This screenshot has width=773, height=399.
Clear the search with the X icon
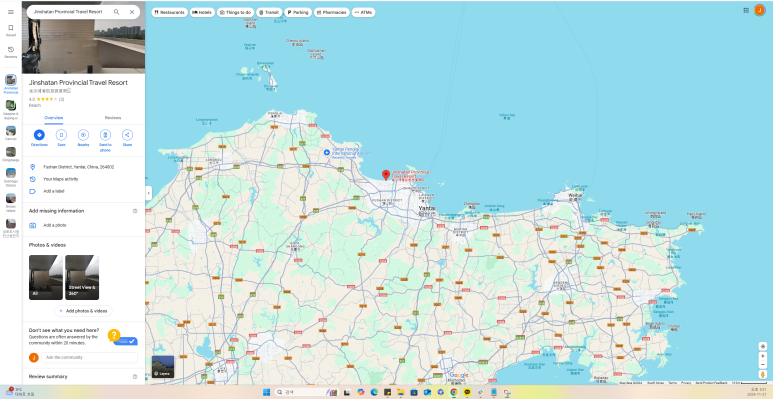pyautogui.click(x=132, y=12)
